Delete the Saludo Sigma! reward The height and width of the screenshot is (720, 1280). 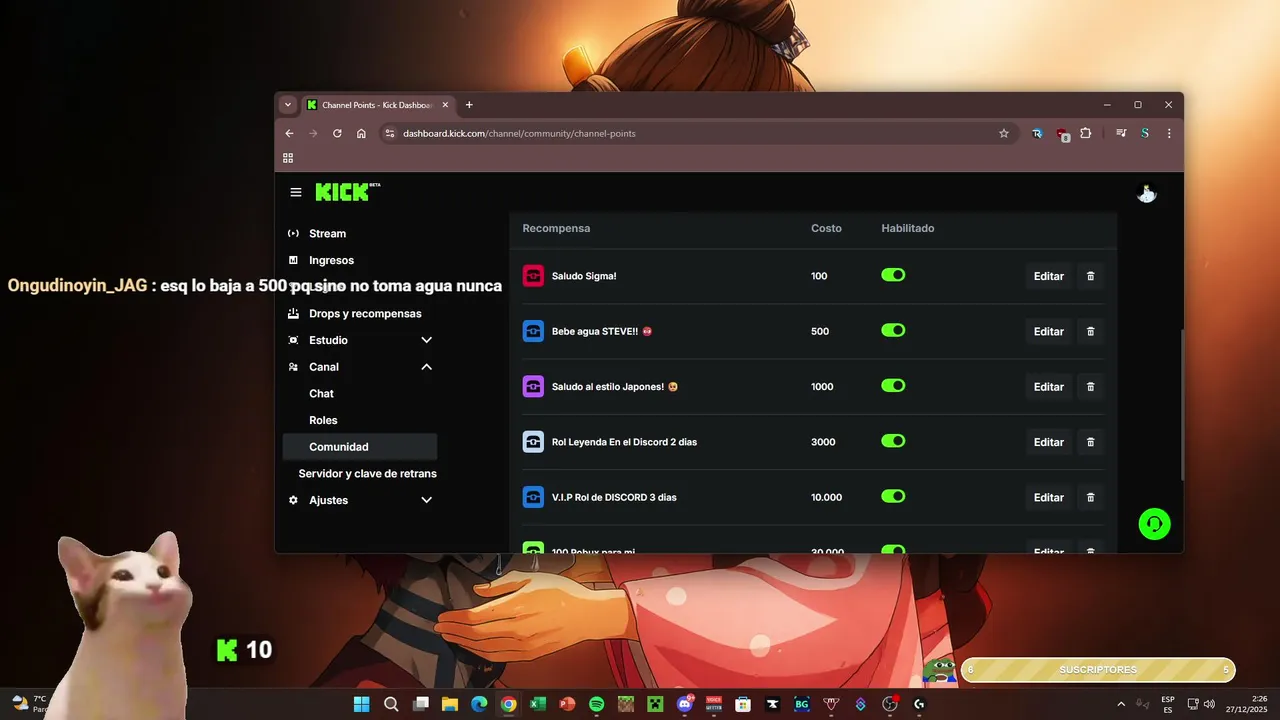(x=1090, y=276)
